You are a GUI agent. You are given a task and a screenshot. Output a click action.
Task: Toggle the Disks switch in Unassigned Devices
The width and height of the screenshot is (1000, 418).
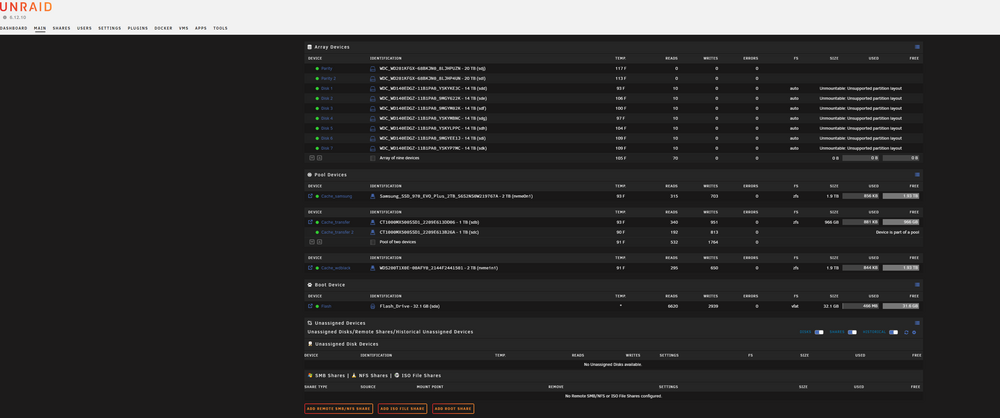[x=819, y=332]
